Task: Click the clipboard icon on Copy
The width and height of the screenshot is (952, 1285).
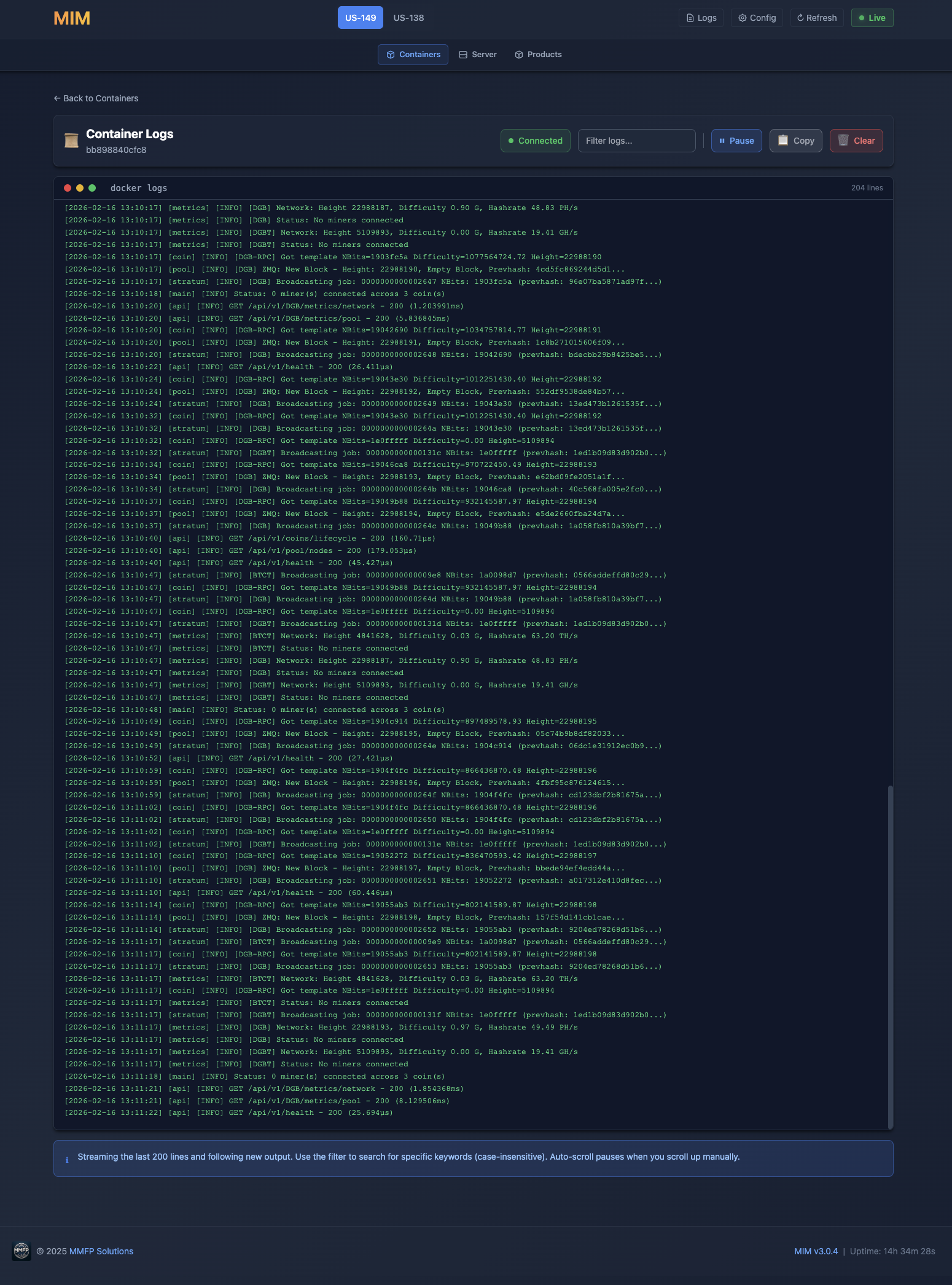Action: [x=783, y=140]
